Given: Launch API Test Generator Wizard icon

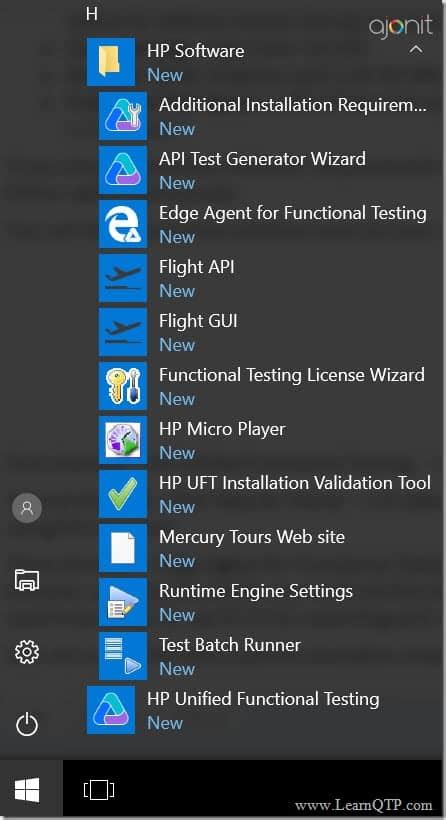Looking at the screenshot, I should 123,170.
